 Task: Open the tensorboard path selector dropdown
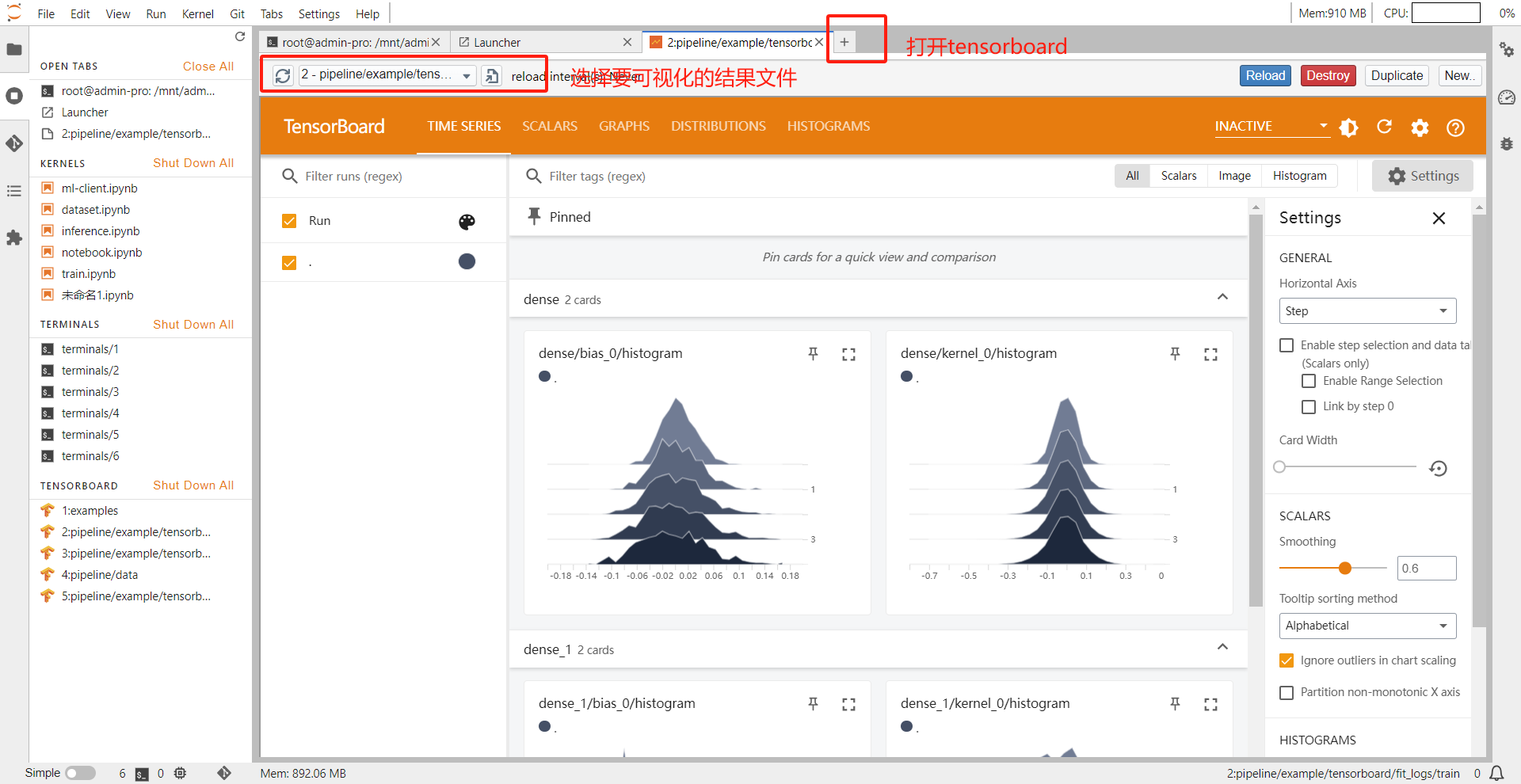click(x=387, y=75)
